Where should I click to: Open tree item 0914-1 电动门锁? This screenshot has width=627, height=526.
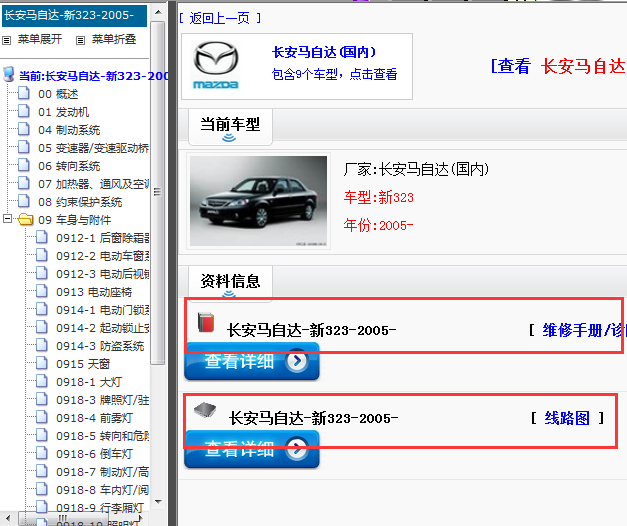pos(103,310)
